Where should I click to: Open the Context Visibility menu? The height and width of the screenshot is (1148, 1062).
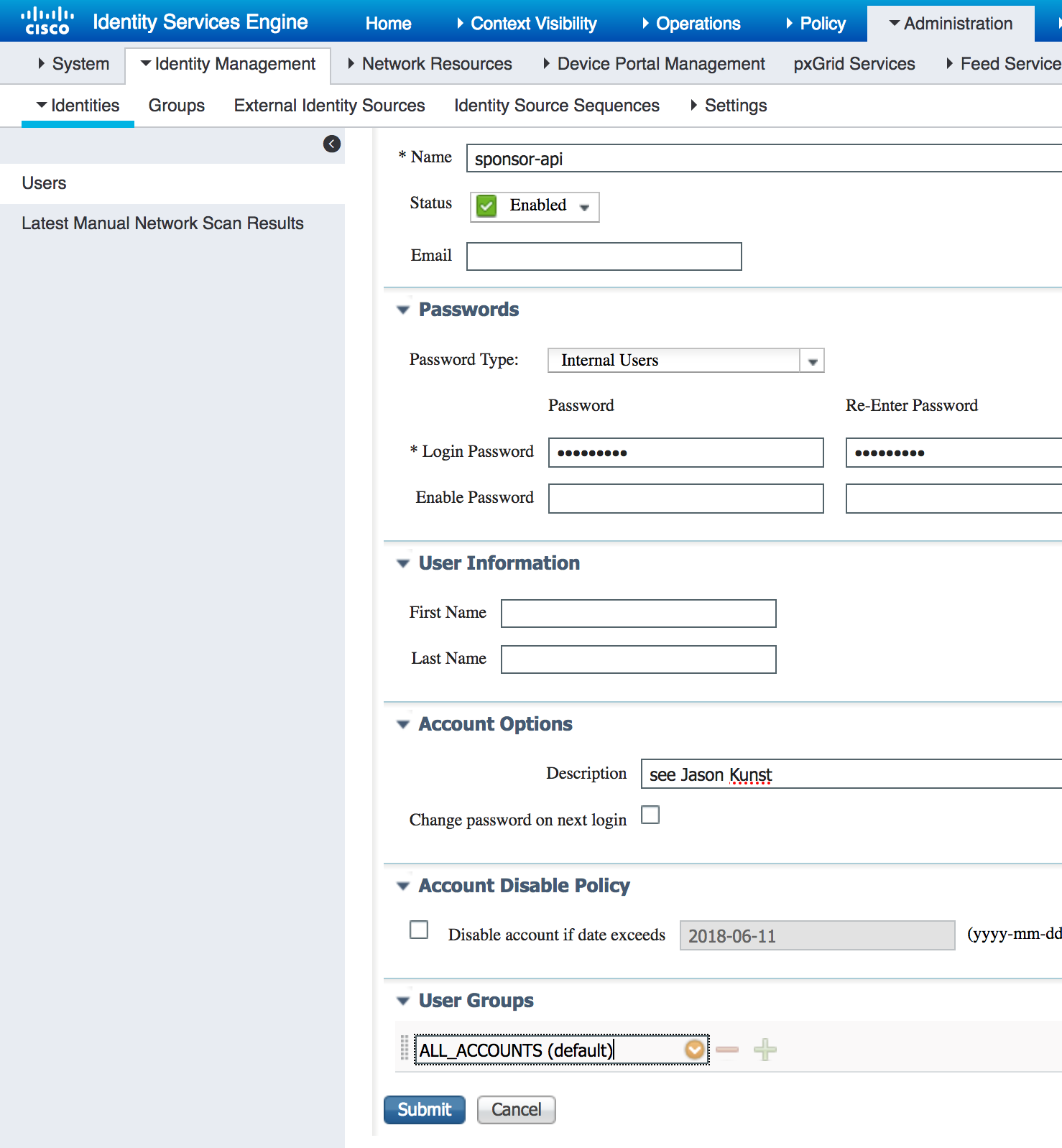[527, 24]
